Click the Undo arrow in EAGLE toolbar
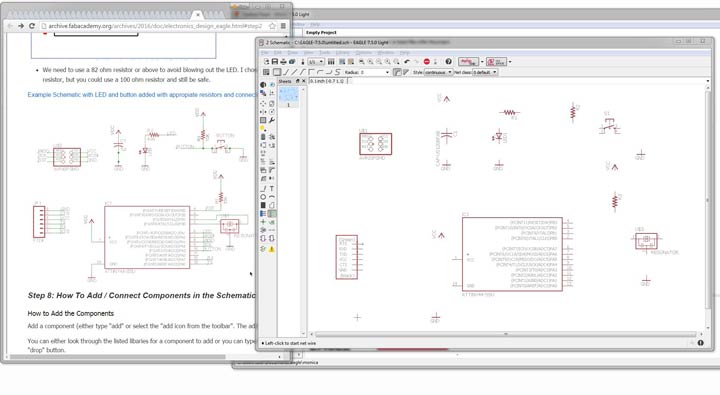The image size is (720, 395). pyautogui.click(x=407, y=62)
